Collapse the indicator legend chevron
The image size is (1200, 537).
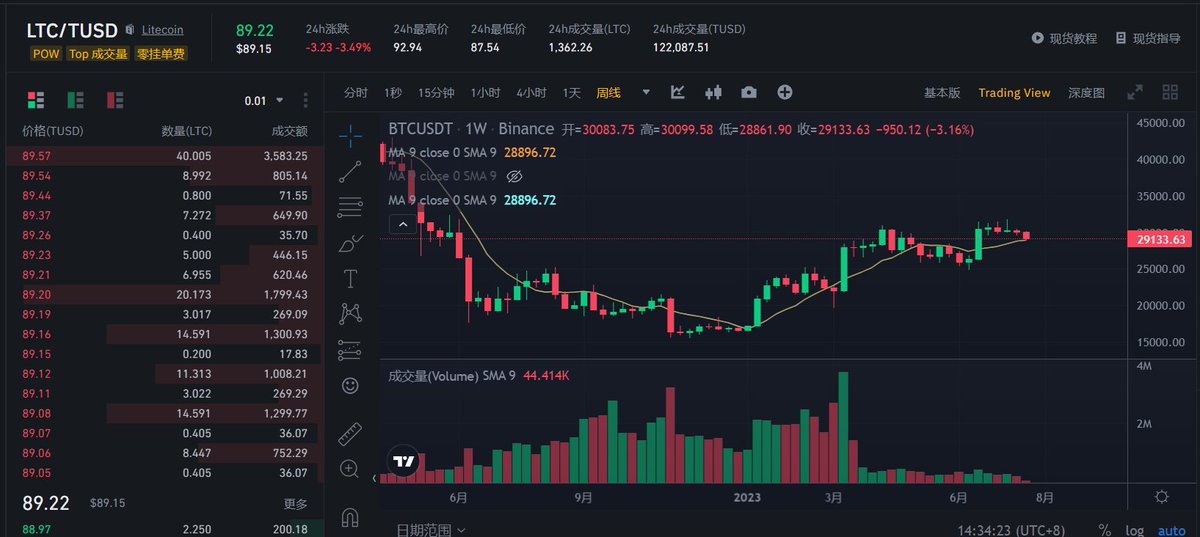pyautogui.click(x=402, y=225)
